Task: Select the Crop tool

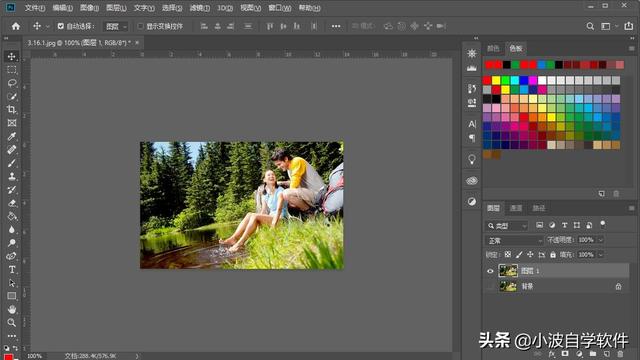Action: coord(11,109)
